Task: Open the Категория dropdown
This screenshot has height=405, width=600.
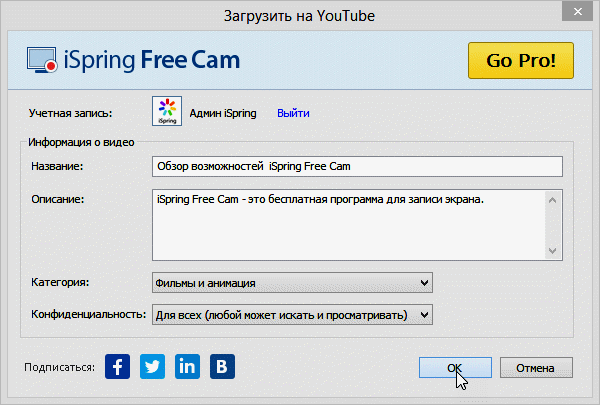Action: pyautogui.click(x=292, y=283)
